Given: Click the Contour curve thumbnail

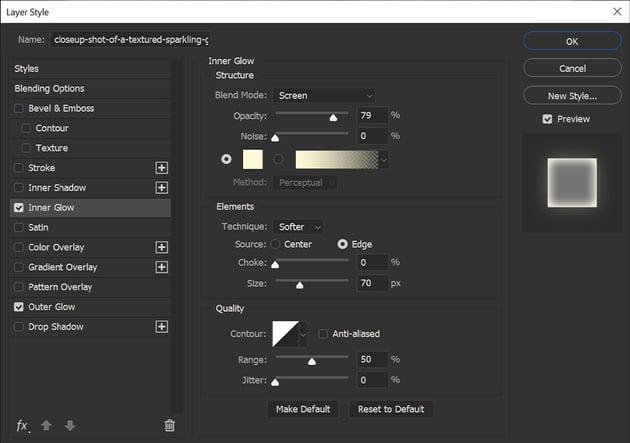Looking at the screenshot, I should 286,334.
